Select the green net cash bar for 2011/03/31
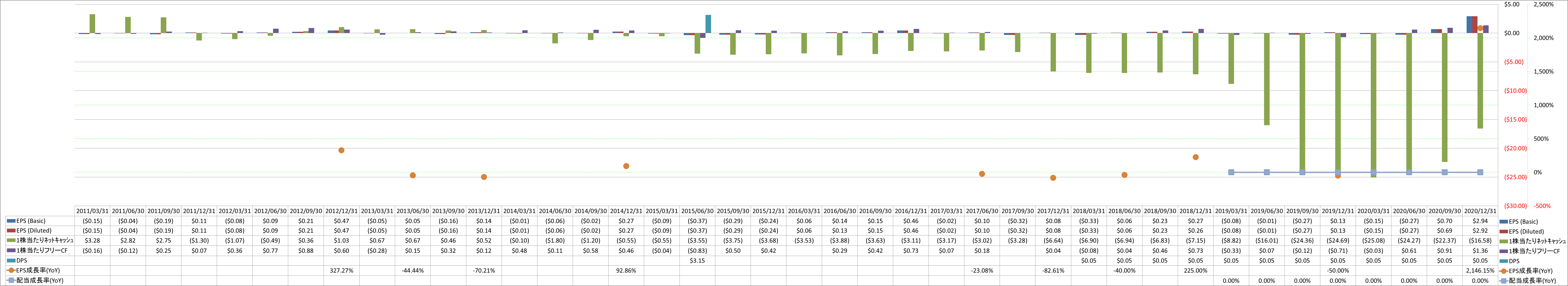The image size is (1568, 286). tap(92, 24)
